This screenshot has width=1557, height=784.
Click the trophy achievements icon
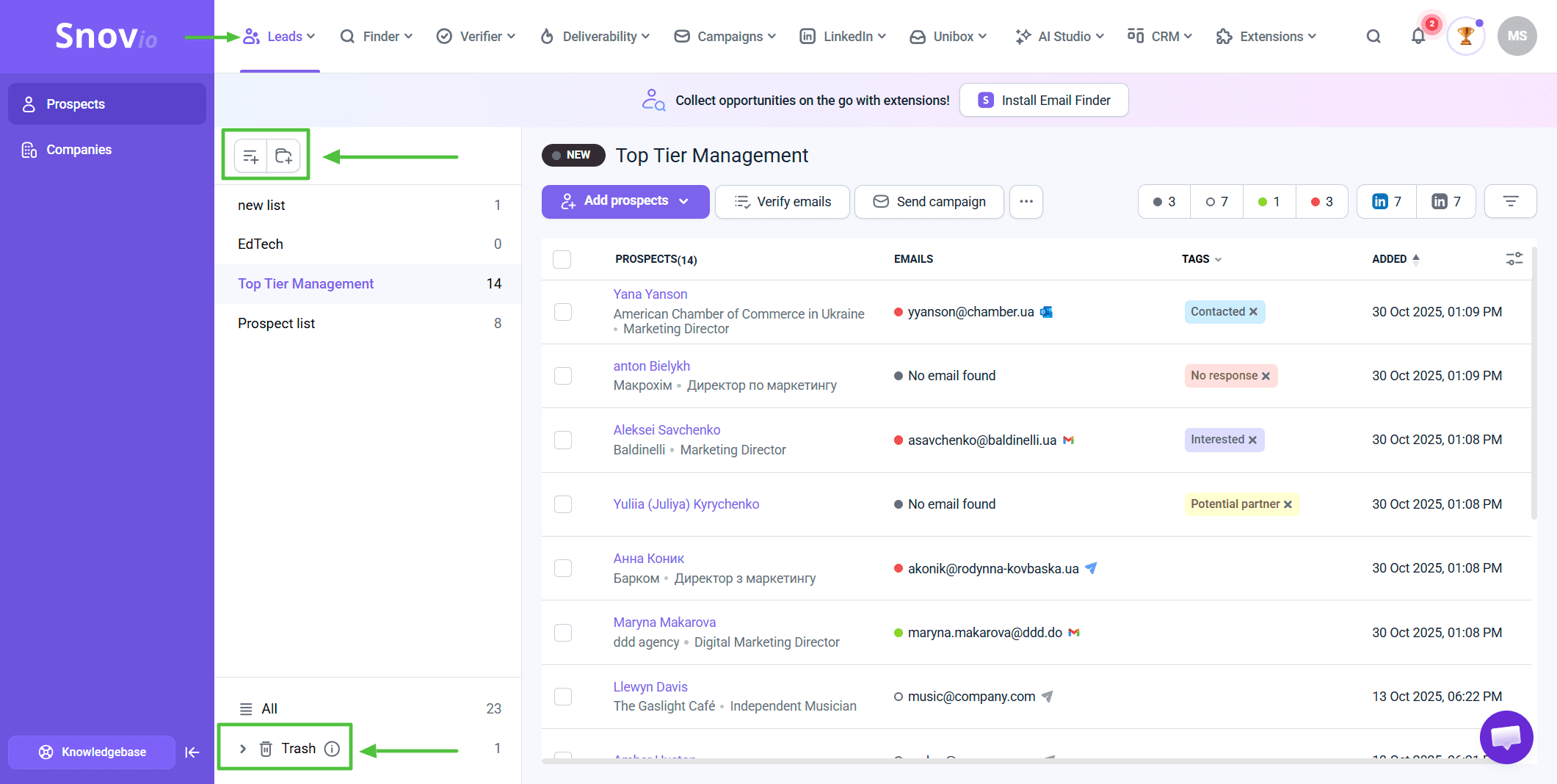(1465, 37)
